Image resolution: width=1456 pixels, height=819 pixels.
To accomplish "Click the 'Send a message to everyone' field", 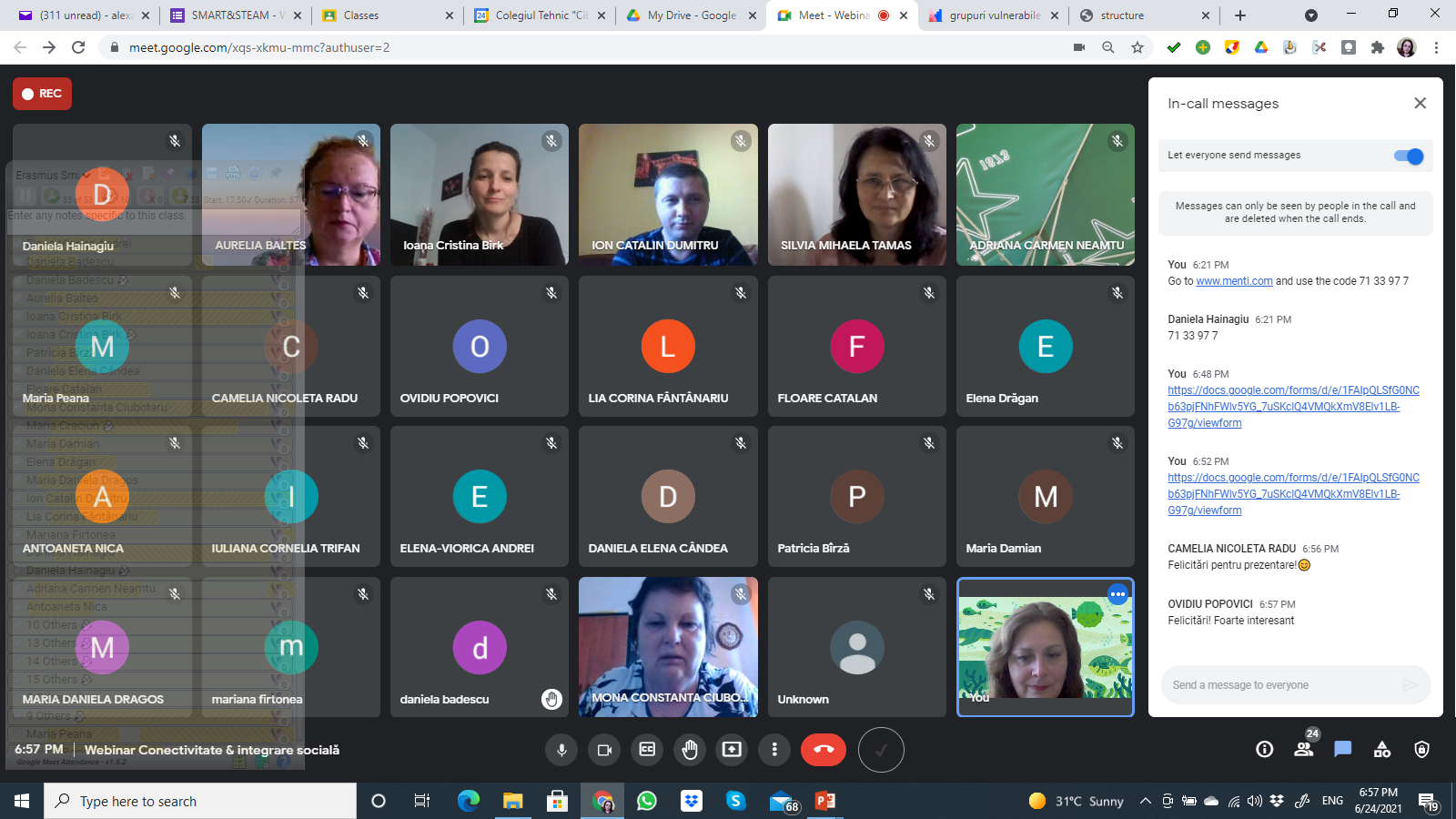I will pyautogui.click(x=1281, y=685).
